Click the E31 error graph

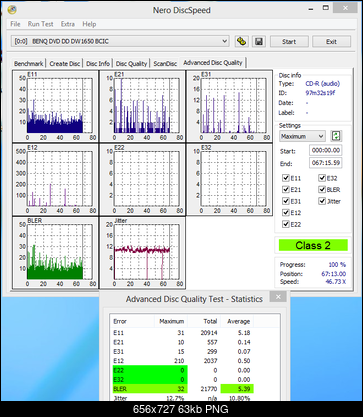229,106
